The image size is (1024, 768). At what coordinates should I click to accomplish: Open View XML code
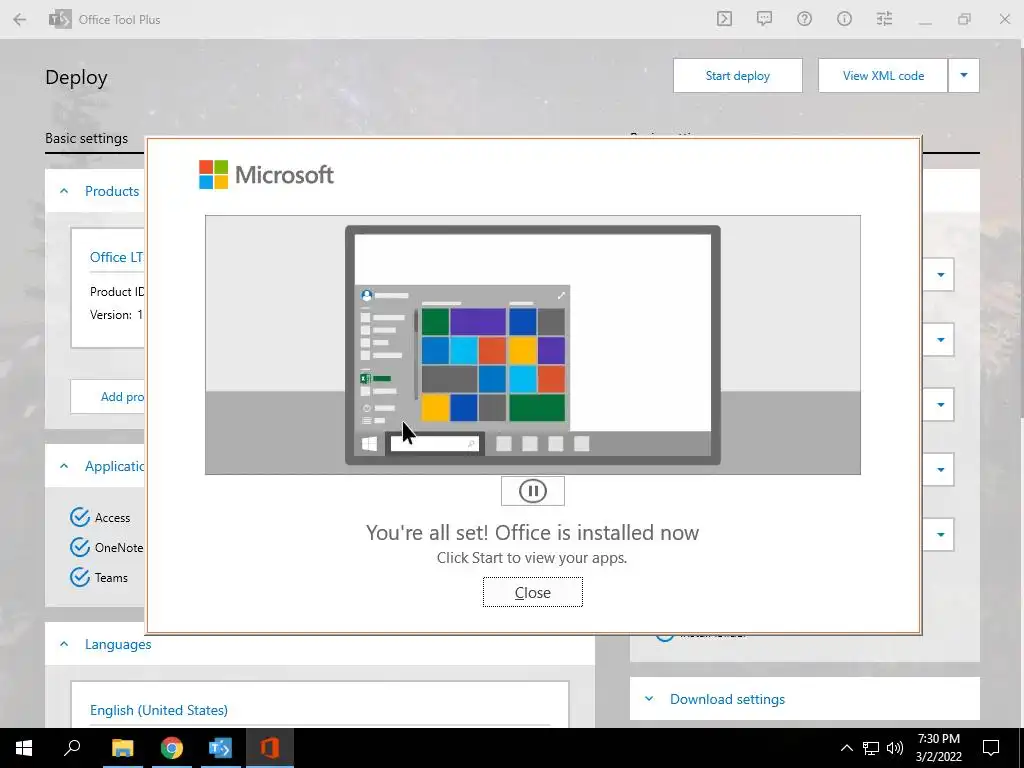click(x=883, y=76)
